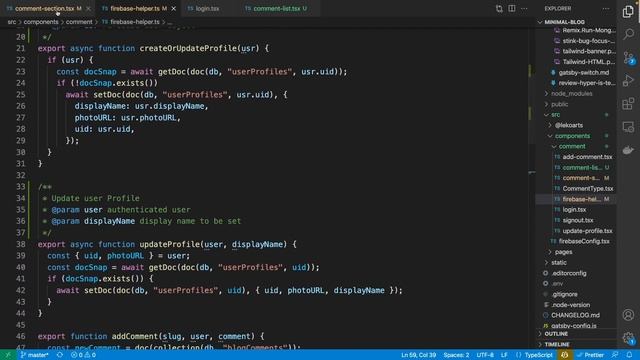Viewport: 640px width, 360px height.
Task: Switch to the comment-section.tsx tab
Action: click(44, 8)
